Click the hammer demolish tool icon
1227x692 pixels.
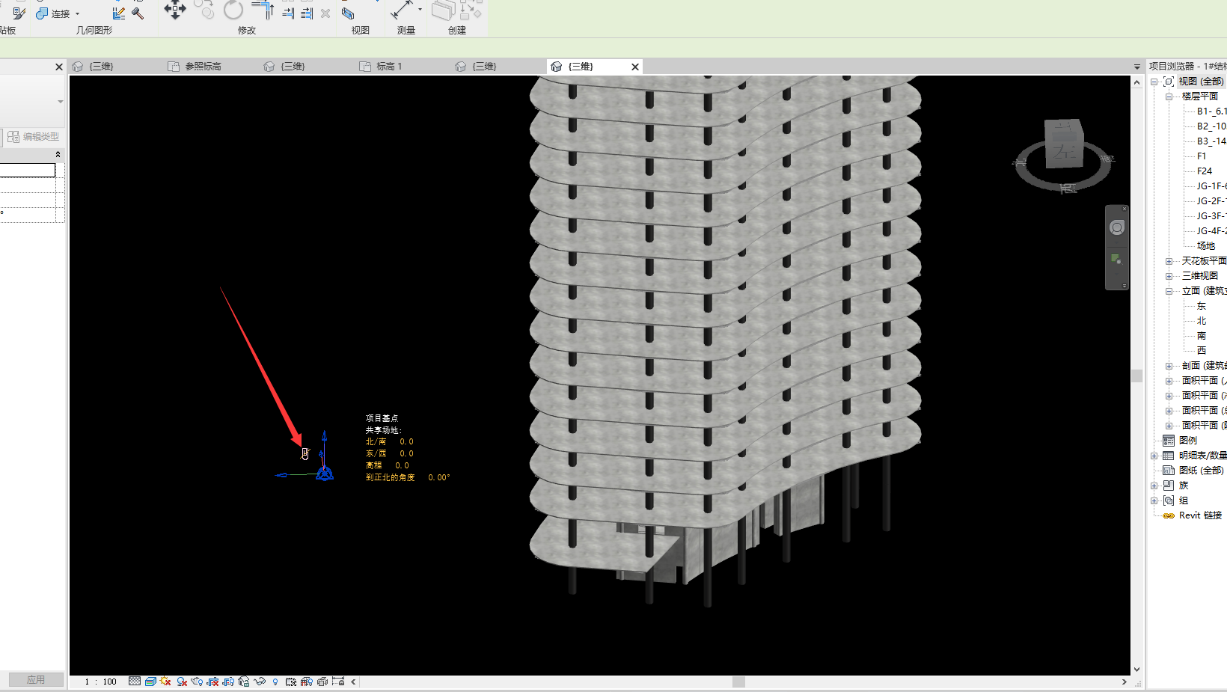tap(138, 13)
